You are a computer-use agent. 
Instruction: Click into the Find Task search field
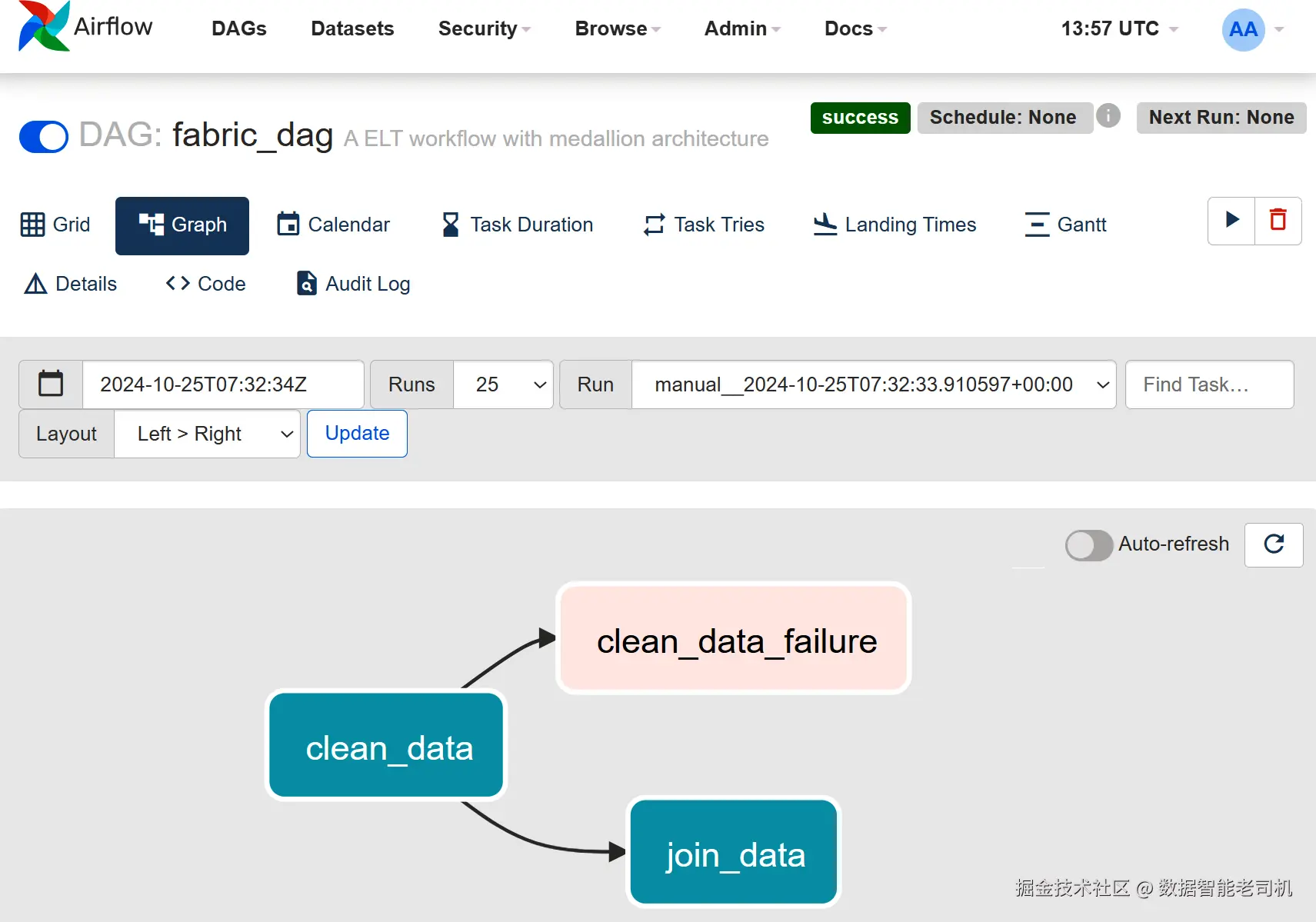1208,384
